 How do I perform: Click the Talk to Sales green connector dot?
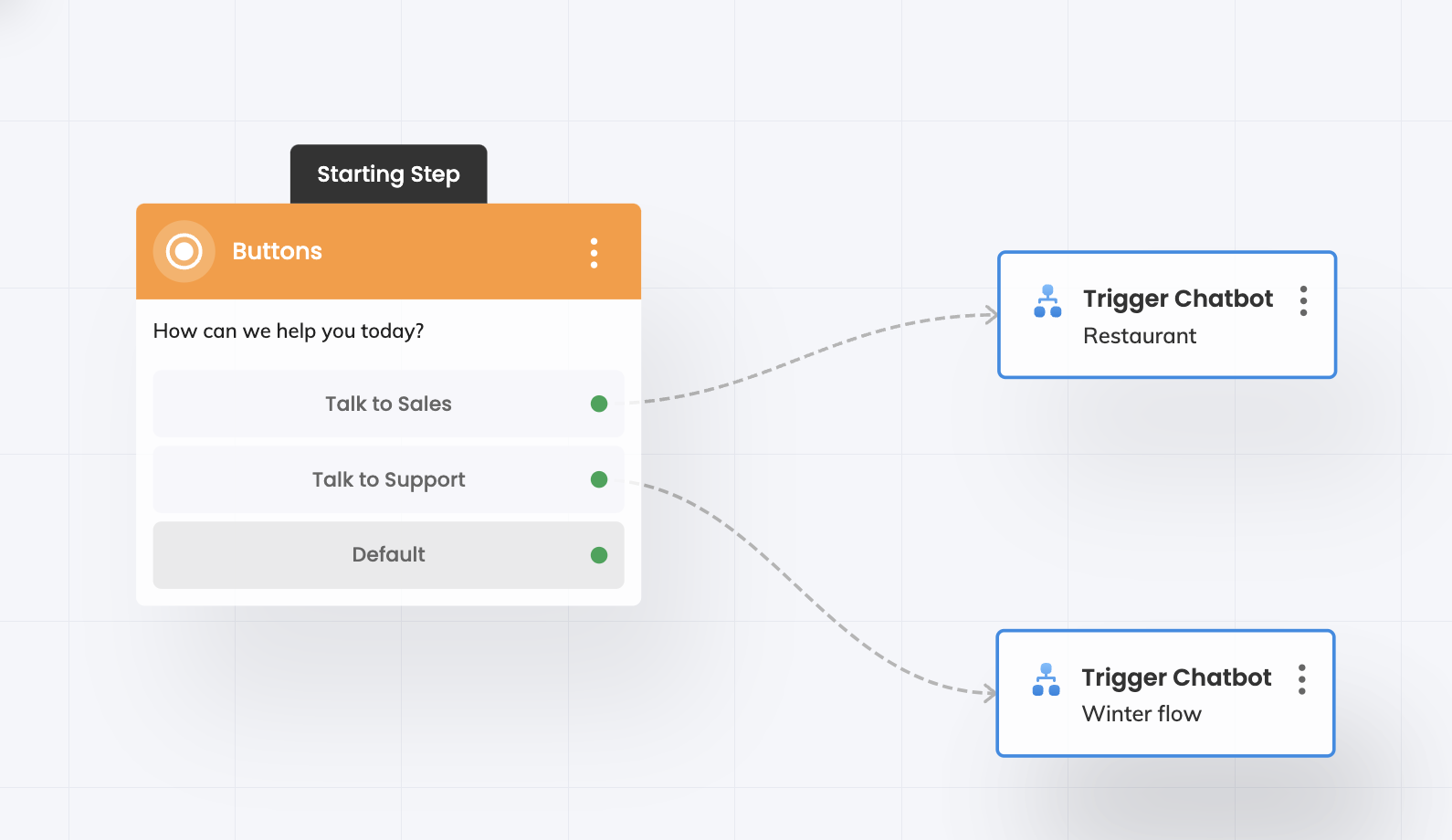click(599, 404)
